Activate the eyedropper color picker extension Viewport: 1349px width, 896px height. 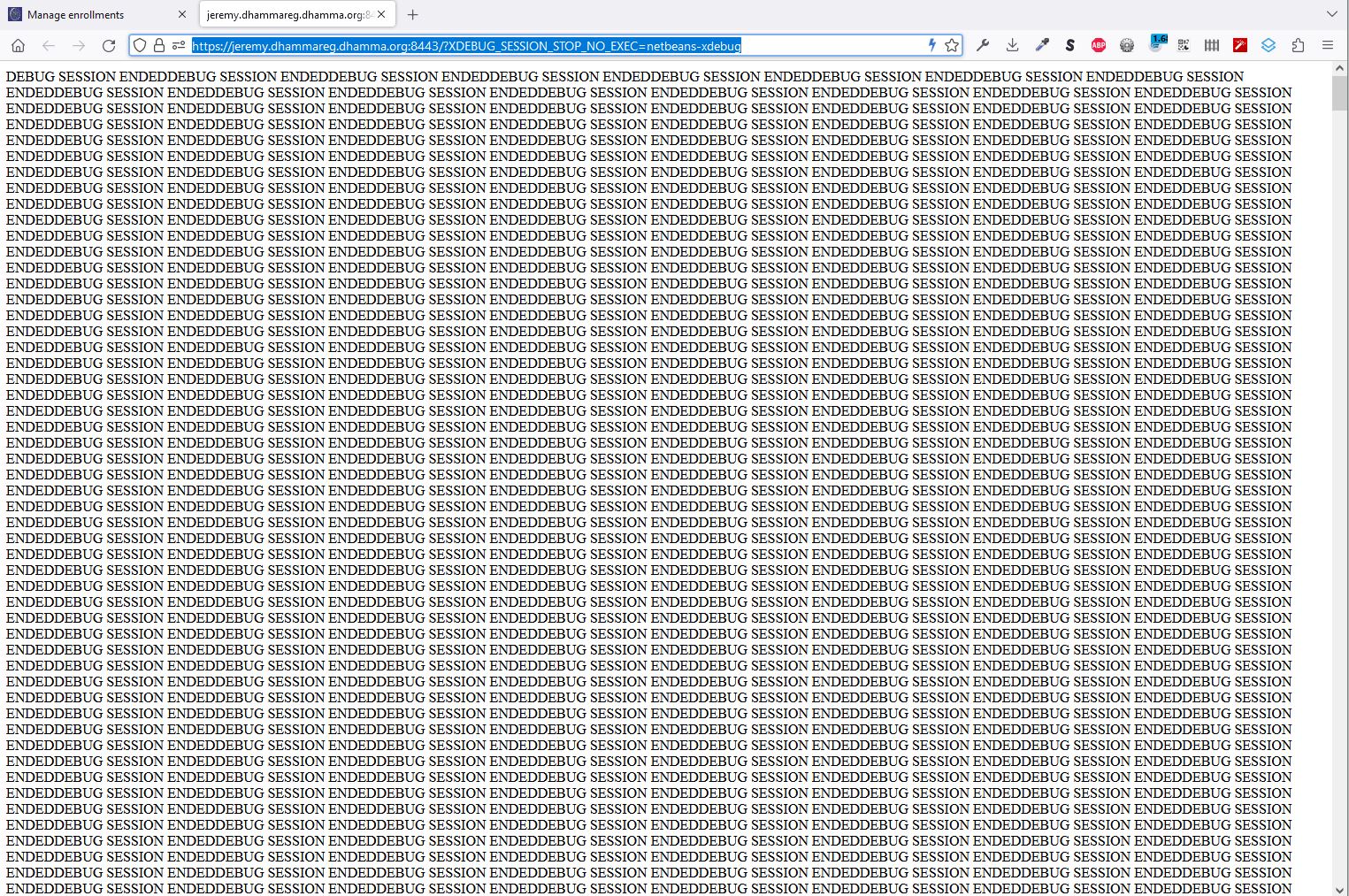(1042, 45)
